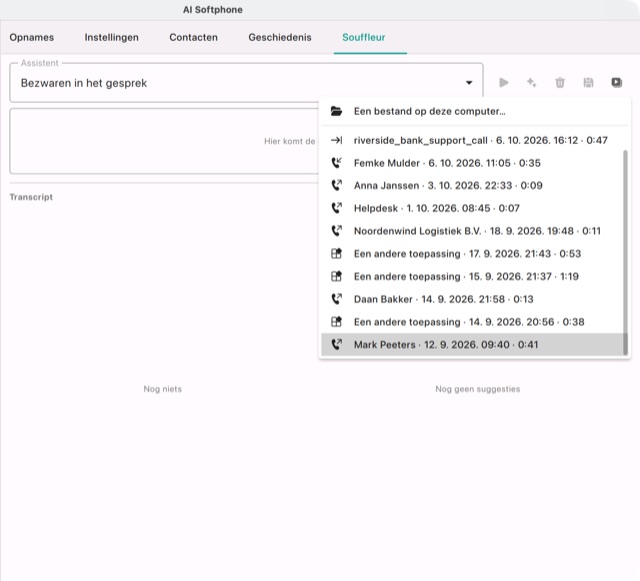Click the sparkle AI suggestions icon

(531, 82)
